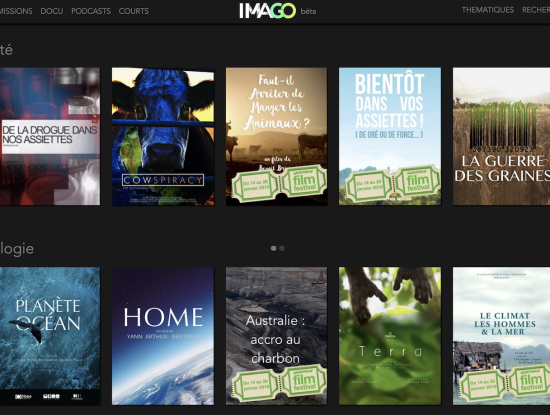Viewport: 550px width, 415px height.
Task: Open La Guerre des Graines poster
Action: point(501,136)
